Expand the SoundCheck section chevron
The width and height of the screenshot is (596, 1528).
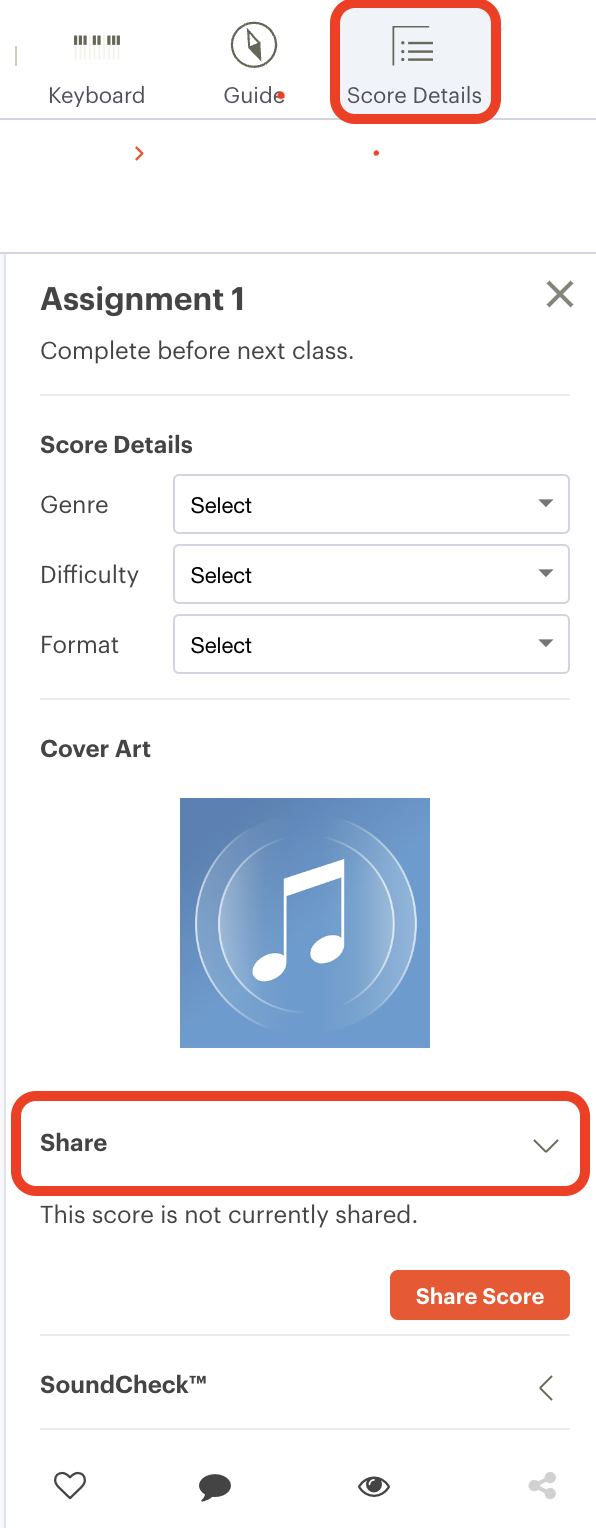pyautogui.click(x=546, y=1387)
